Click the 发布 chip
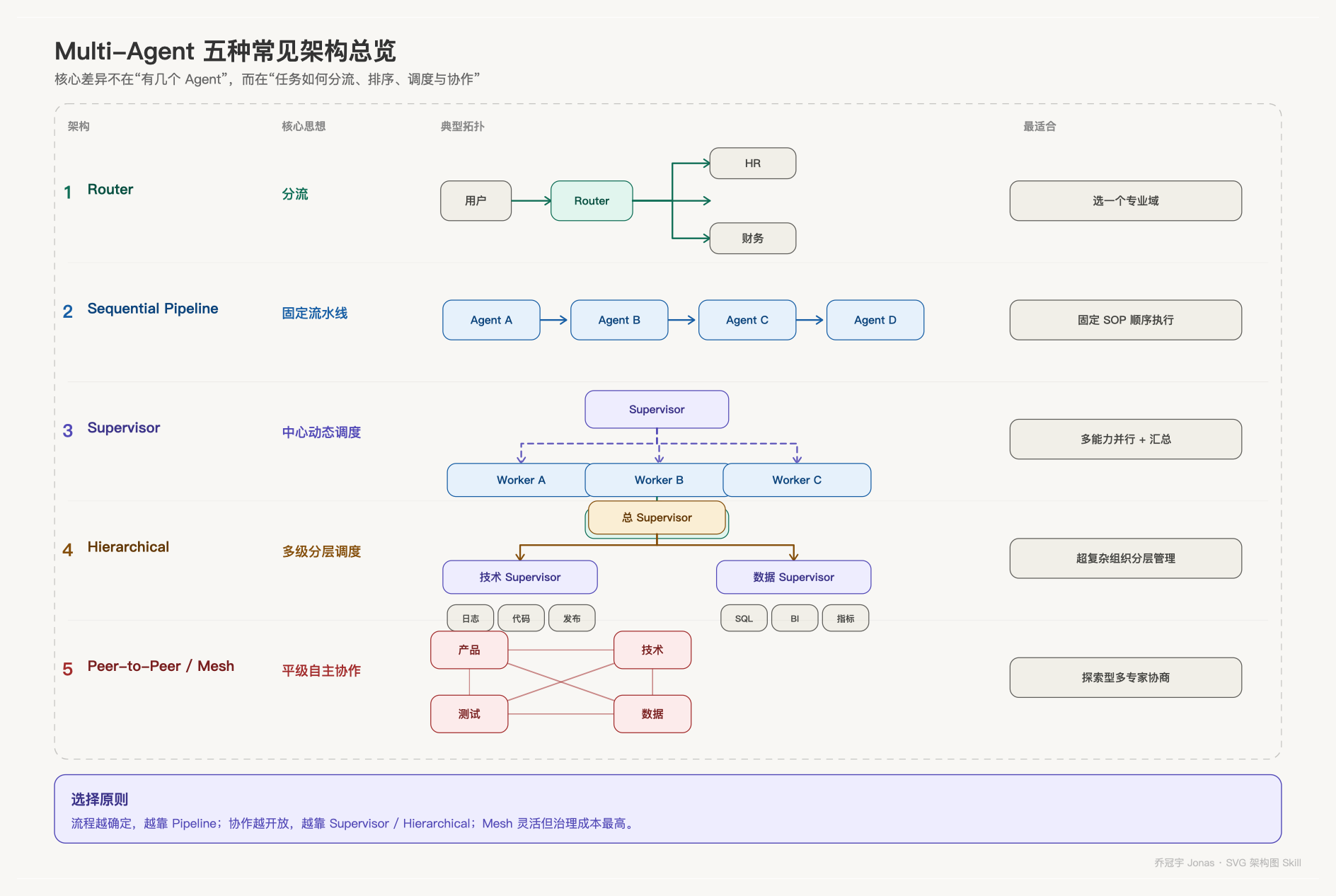This screenshot has height=896, width=1336. pos(572,619)
